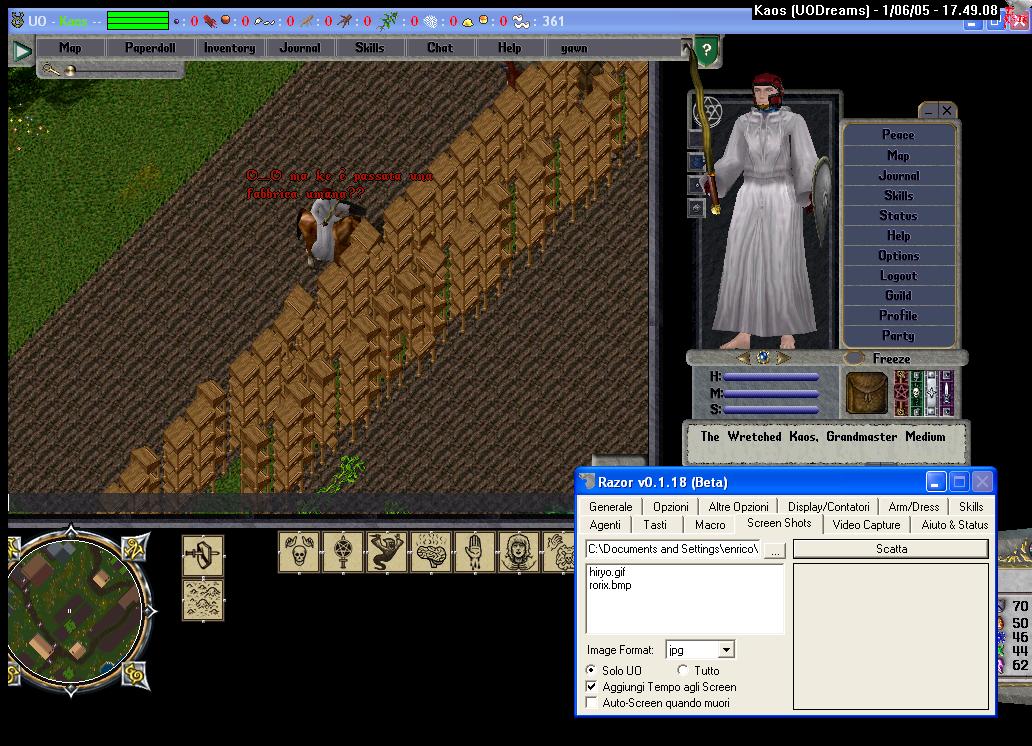Open the Agenti tab in Razor
Image resolution: width=1032 pixels, height=746 pixels.
click(605, 525)
